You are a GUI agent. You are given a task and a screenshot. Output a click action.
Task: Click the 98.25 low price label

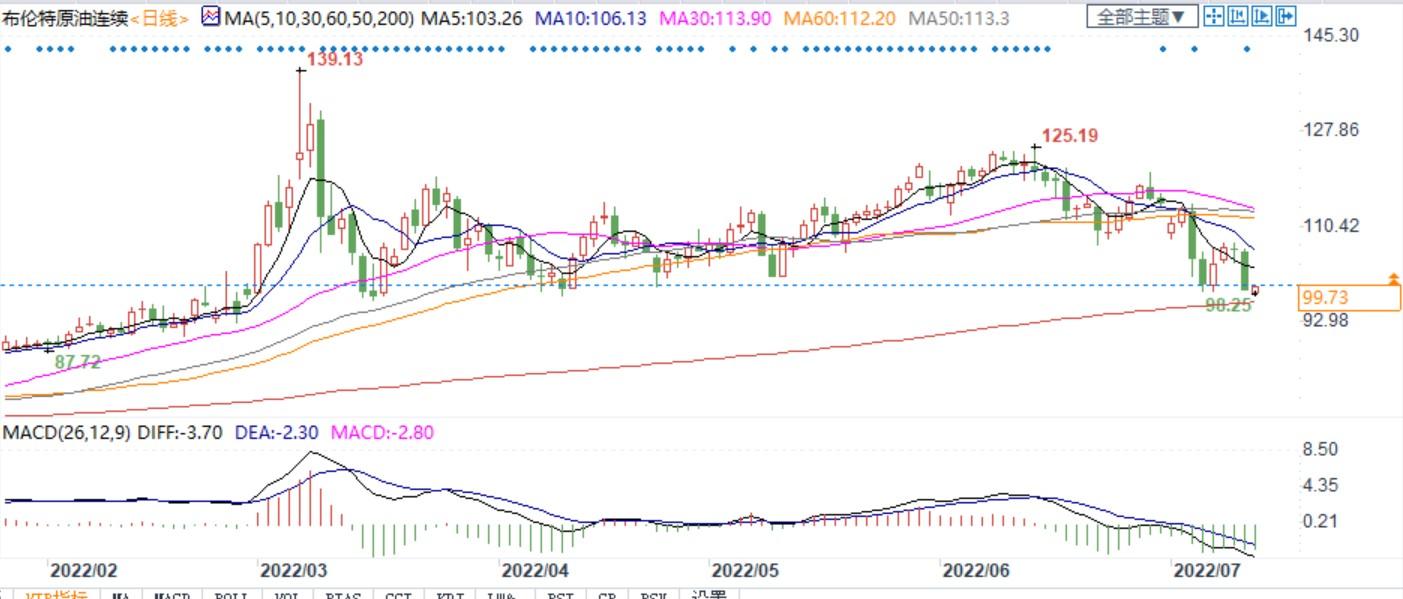(x=1228, y=306)
